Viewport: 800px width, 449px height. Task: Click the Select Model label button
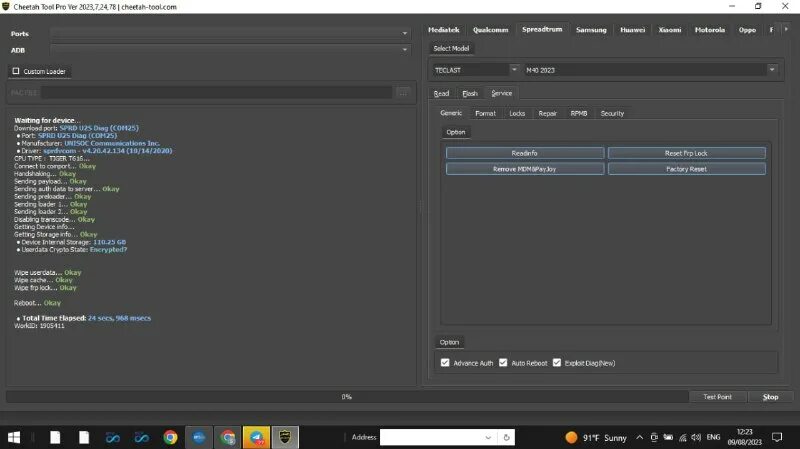451,48
